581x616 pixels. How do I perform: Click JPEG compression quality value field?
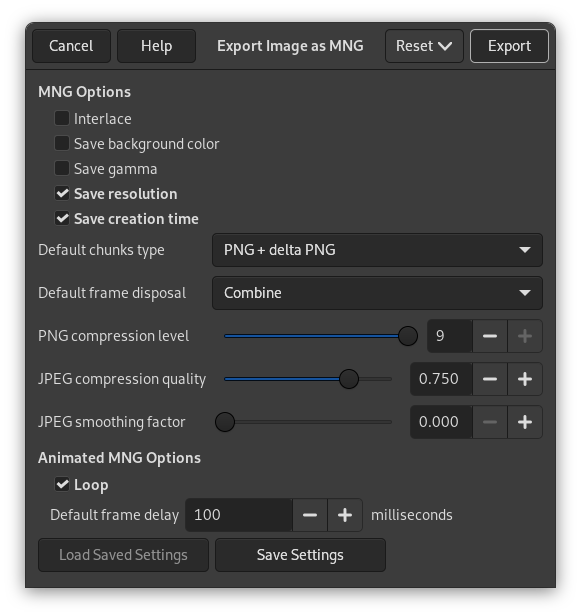tap(441, 379)
